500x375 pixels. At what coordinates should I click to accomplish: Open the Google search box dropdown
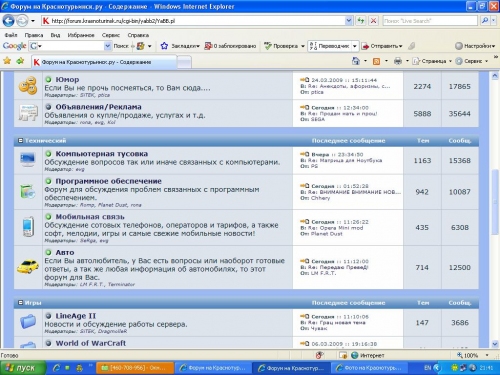pyautogui.click(x=107, y=46)
